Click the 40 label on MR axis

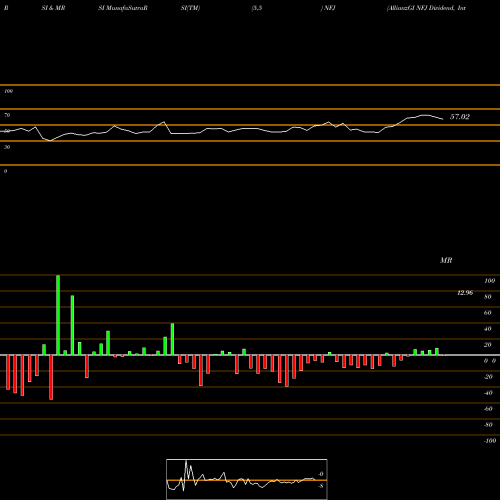(488, 329)
